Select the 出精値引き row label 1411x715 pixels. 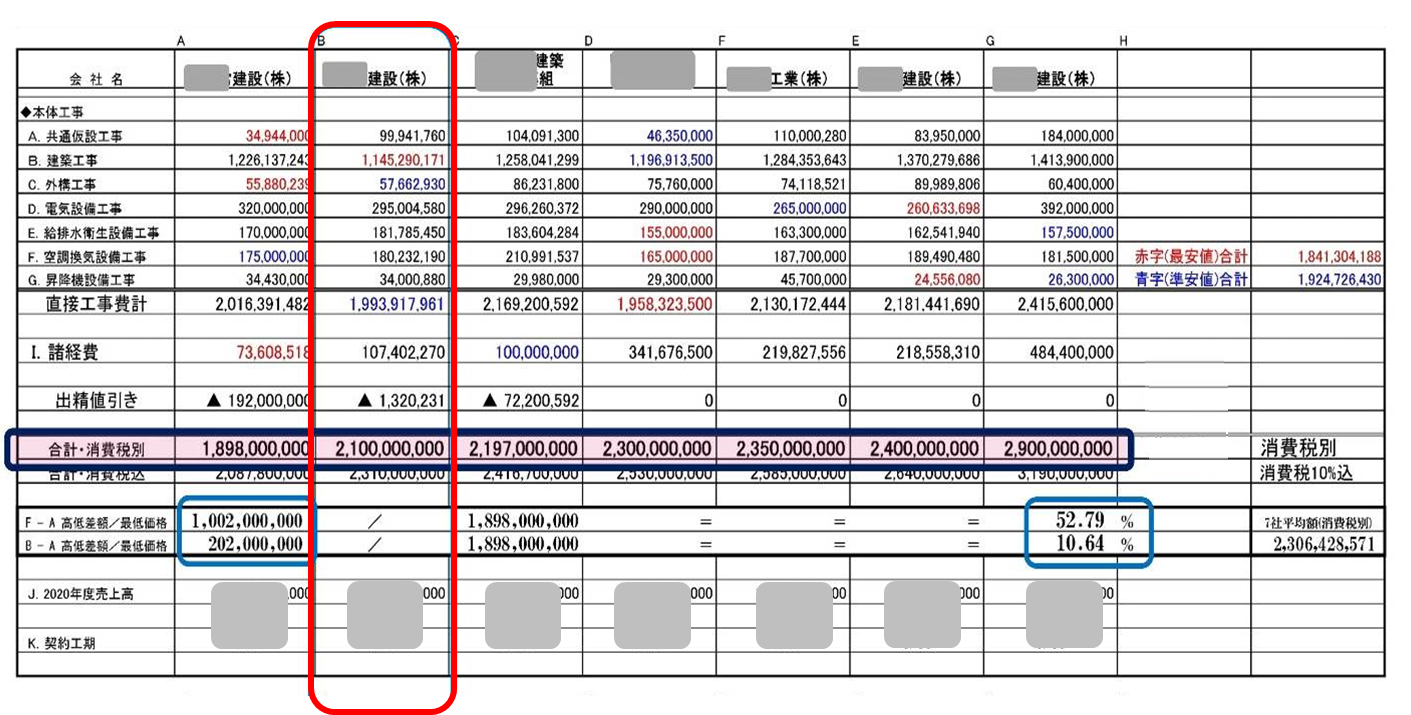[97, 401]
